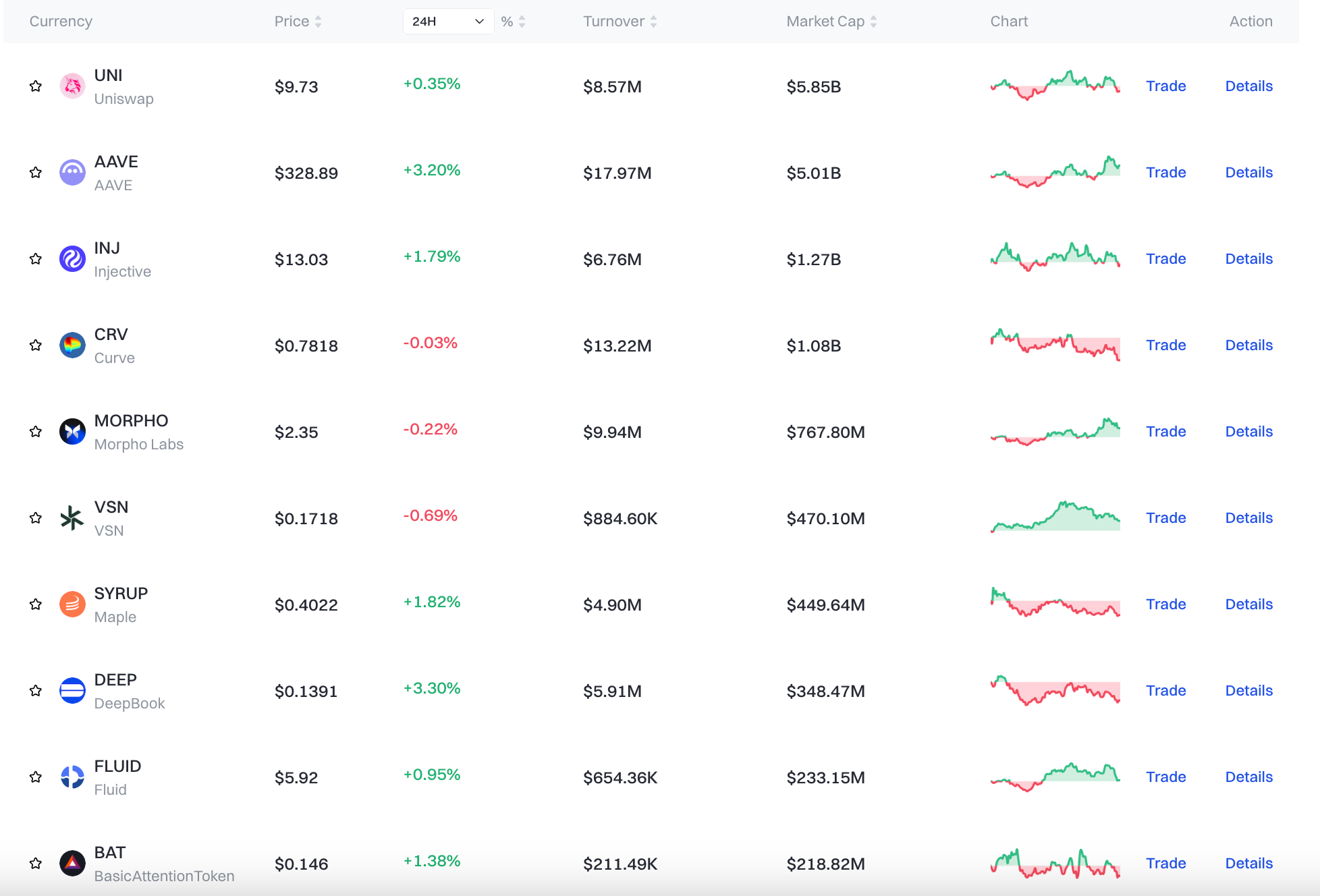This screenshot has width=1320, height=896.
Task: Click the Injective swirl logo
Action: (x=72, y=259)
